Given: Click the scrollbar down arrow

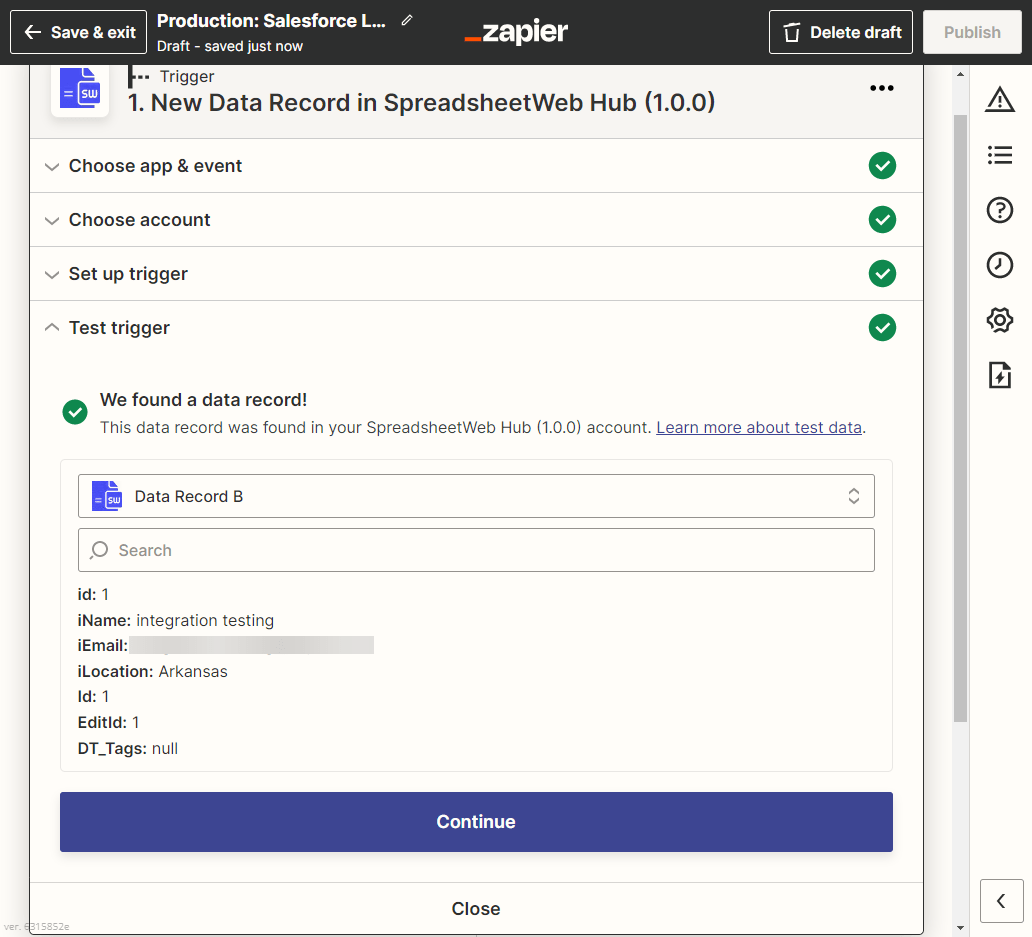Looking at the screenshot, I should click(x=960, y=928).
